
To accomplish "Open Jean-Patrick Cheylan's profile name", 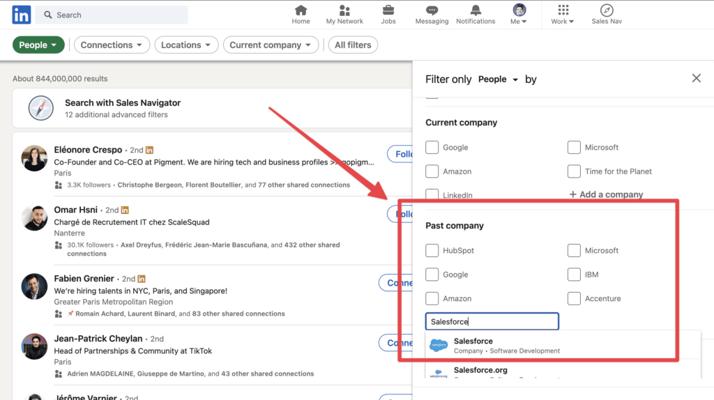I will [x=98, y=338].
